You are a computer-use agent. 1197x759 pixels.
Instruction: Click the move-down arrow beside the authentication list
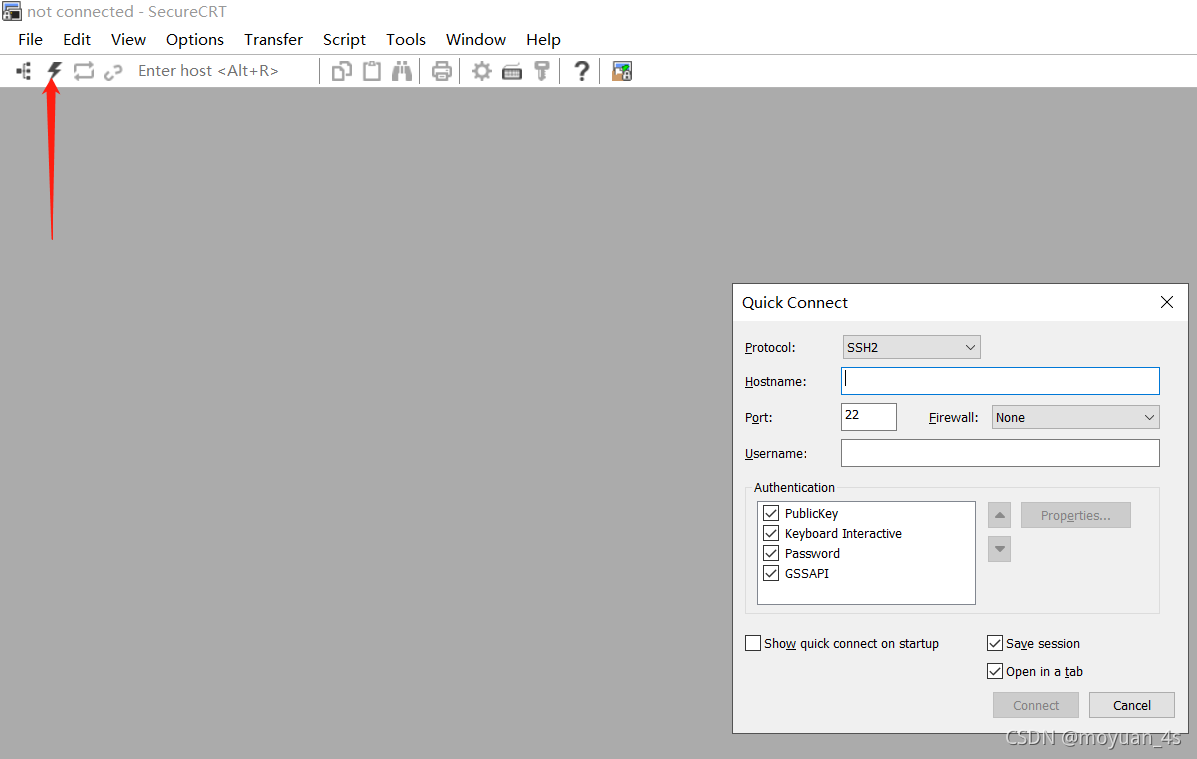[x=999, y=549]
